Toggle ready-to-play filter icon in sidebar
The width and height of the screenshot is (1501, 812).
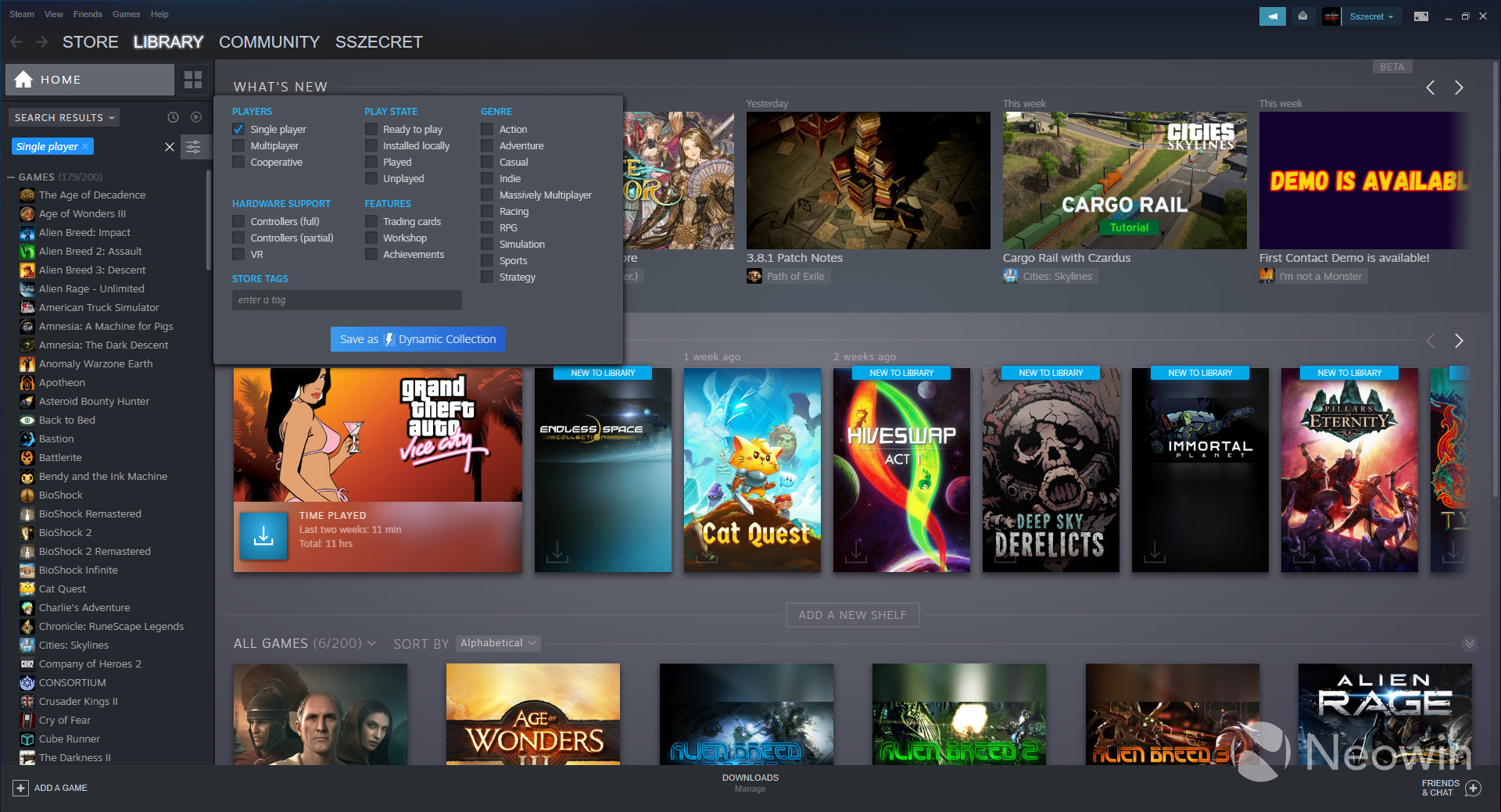pyautogui.click(x=196, y=117)
